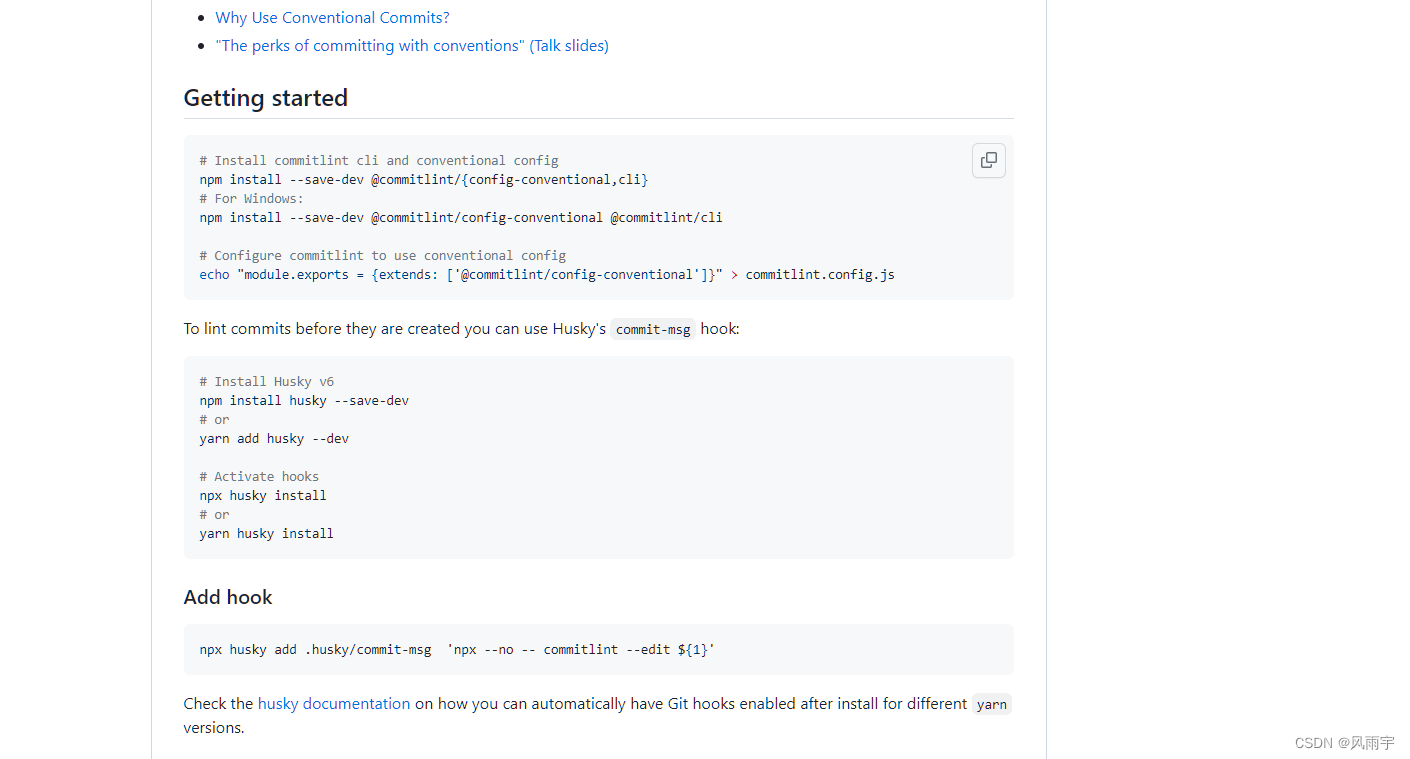
Task: Select the "npx husky install" line
Action: click(262, 495)
